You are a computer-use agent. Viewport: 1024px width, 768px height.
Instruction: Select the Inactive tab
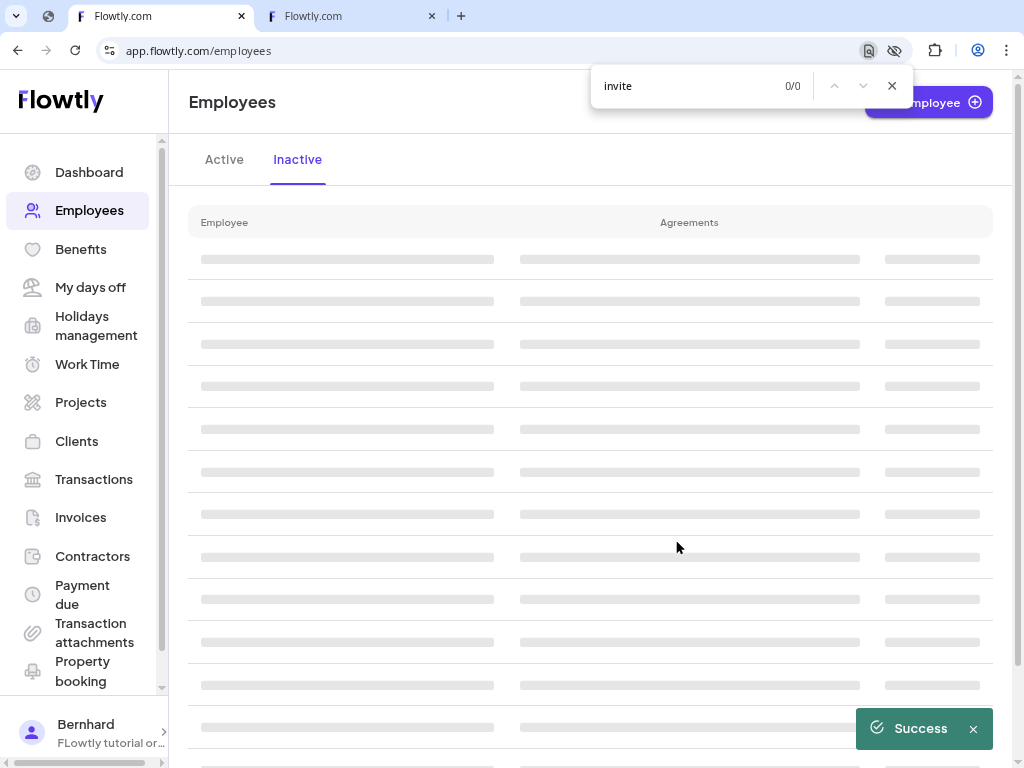tap(297, 159)
